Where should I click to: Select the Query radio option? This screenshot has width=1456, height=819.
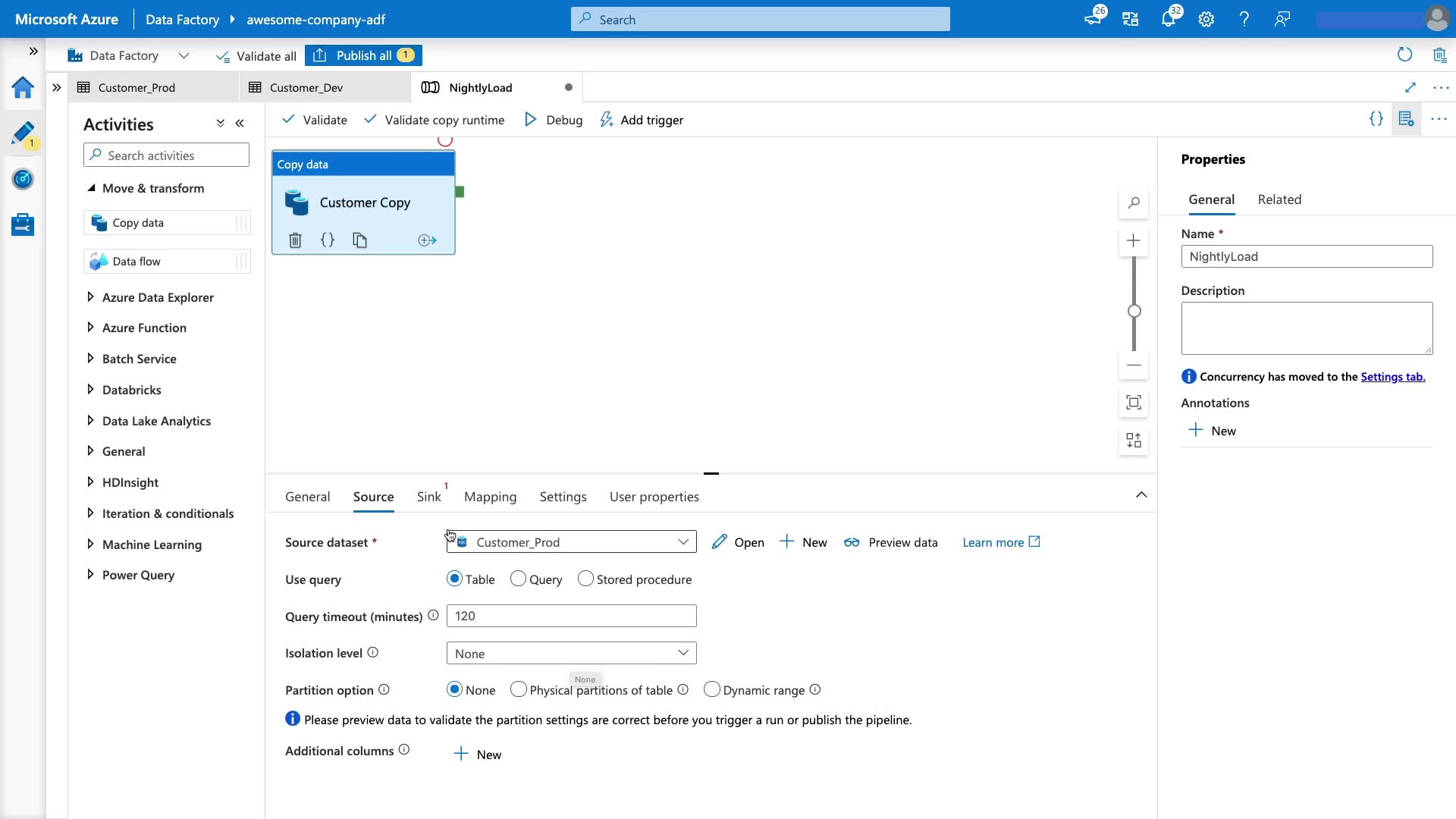(518, 579)
